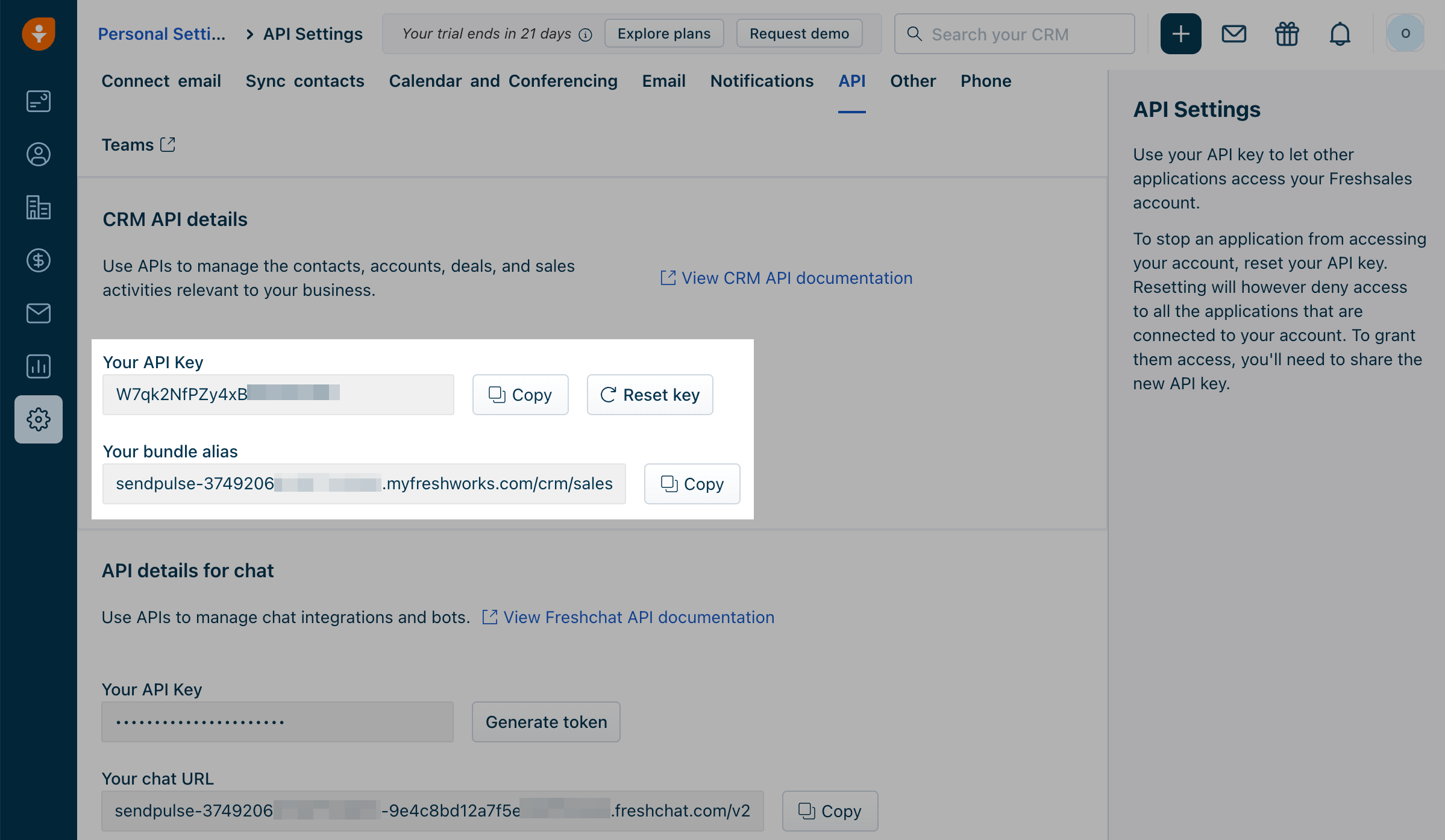Click the Generate token button
This screenshot has height=840, width=1445.
(546, 722)
